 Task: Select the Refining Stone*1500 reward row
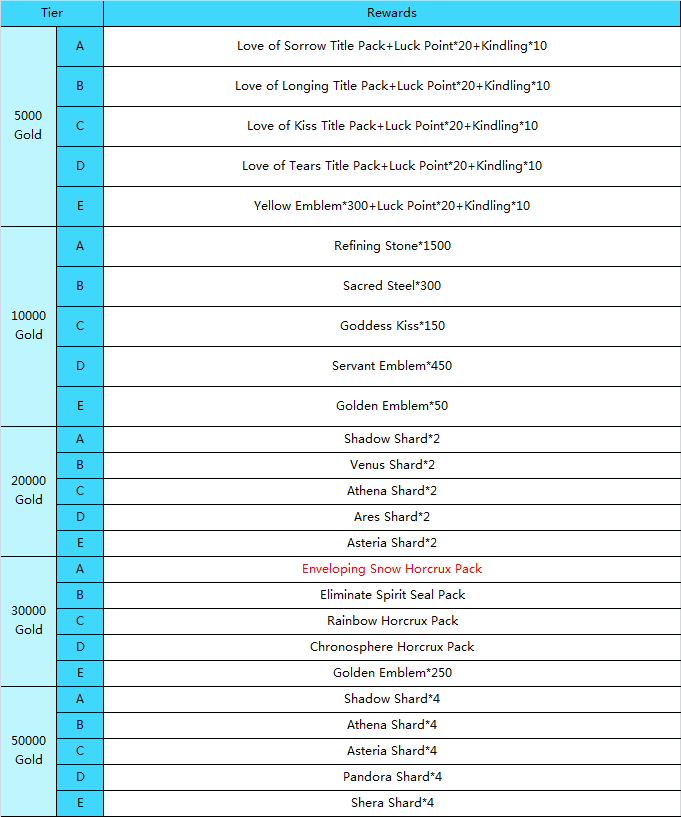pyautogui.click(x=392, y=246)
